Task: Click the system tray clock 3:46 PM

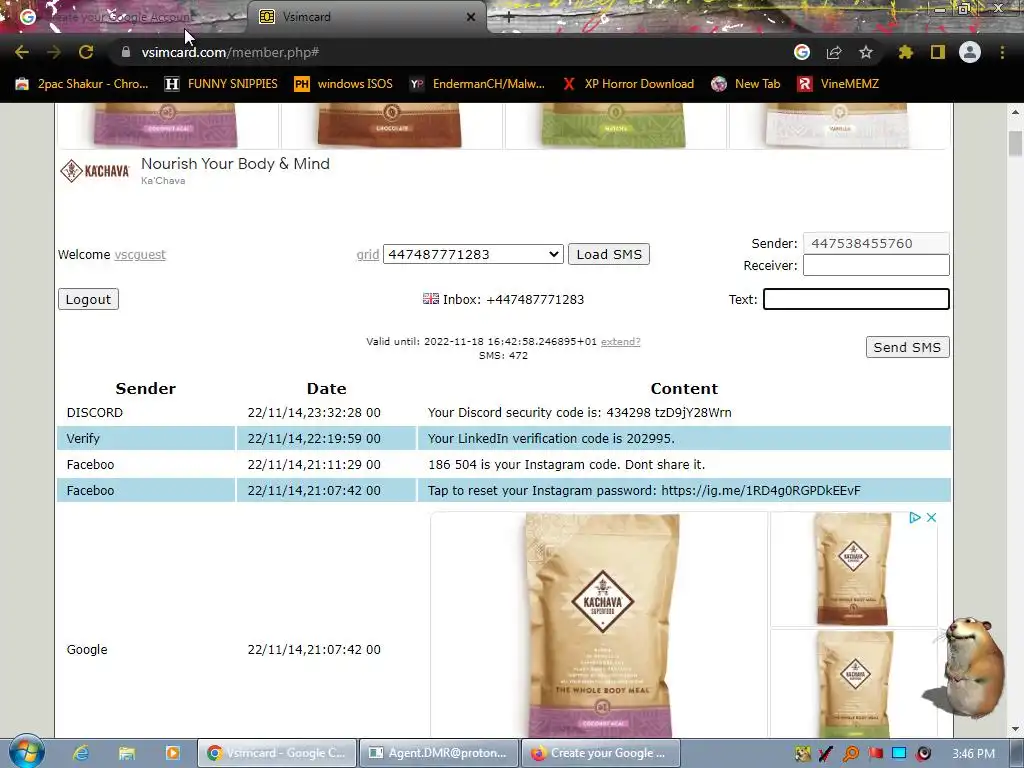Action: pos(973,753)
